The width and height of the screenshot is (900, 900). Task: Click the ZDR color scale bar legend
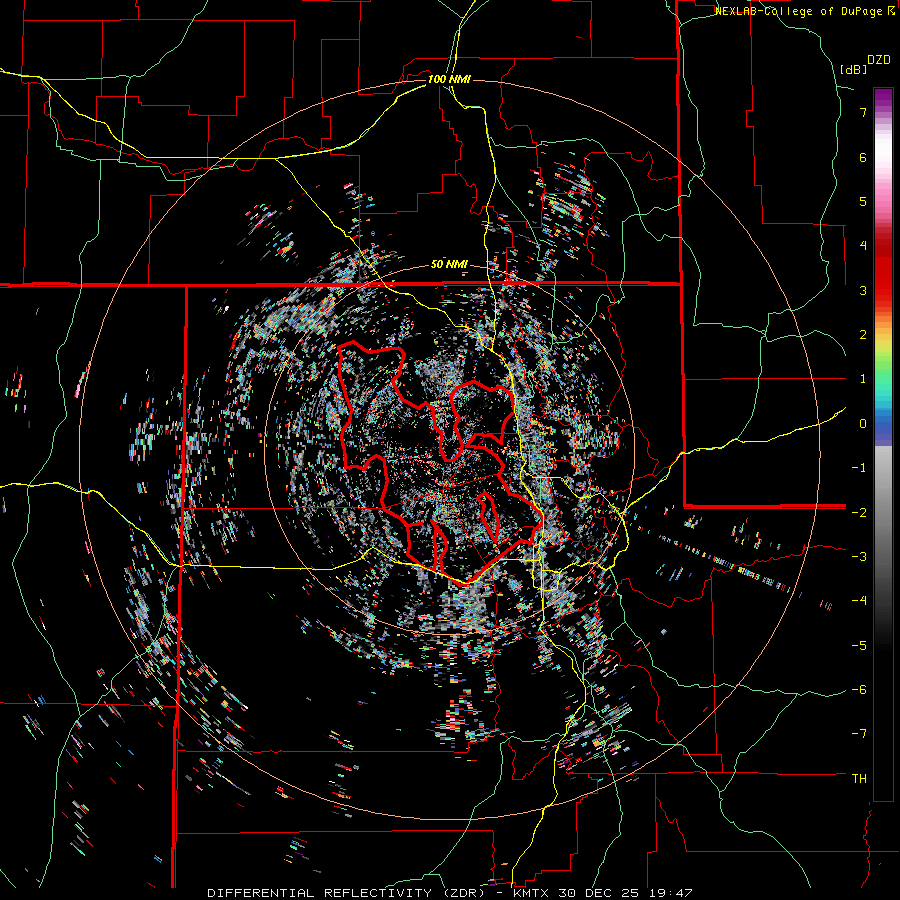tap(883, 444)
